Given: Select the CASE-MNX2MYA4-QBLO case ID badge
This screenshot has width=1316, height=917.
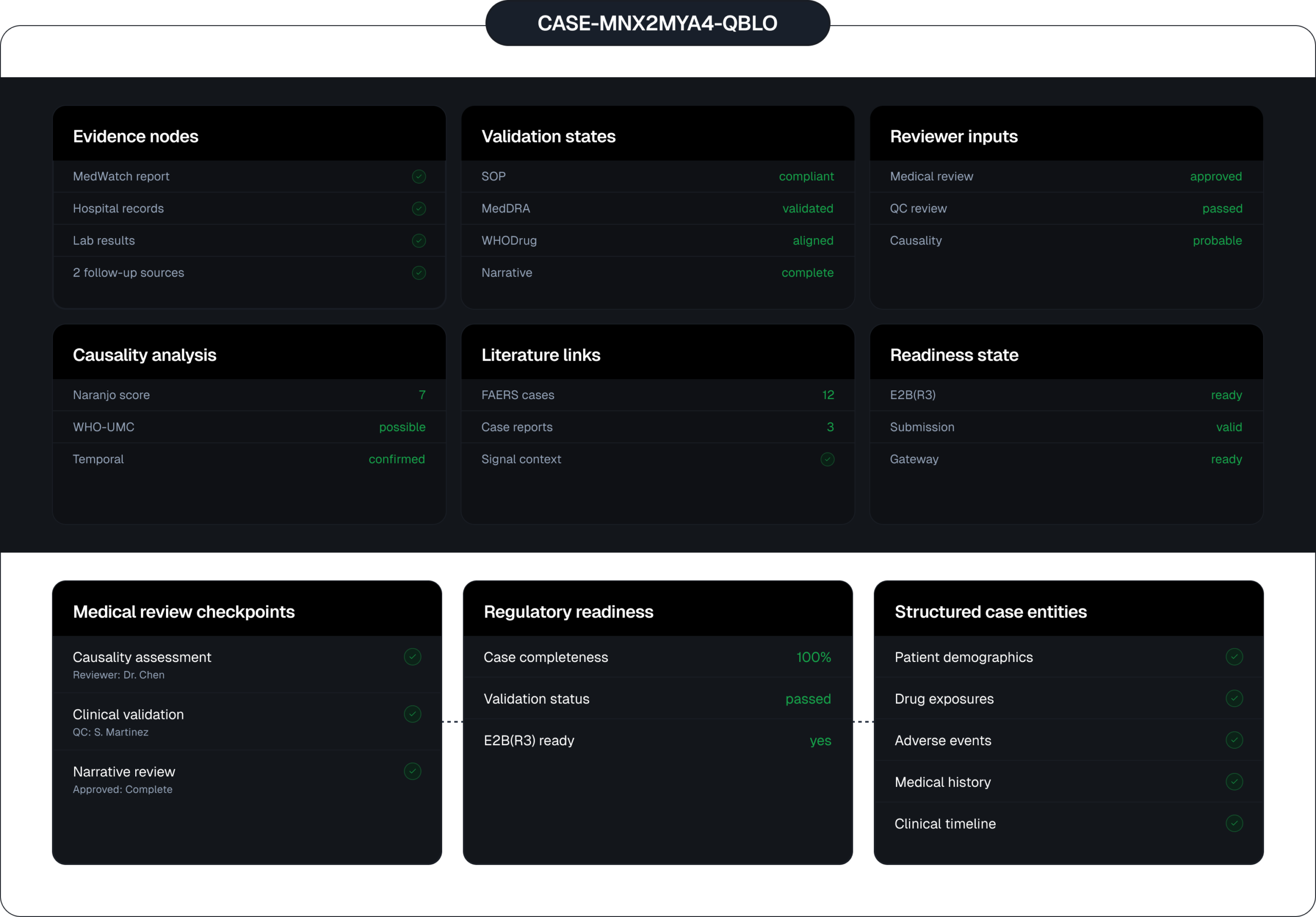Looking at the screenshot, I should point(658,23).
